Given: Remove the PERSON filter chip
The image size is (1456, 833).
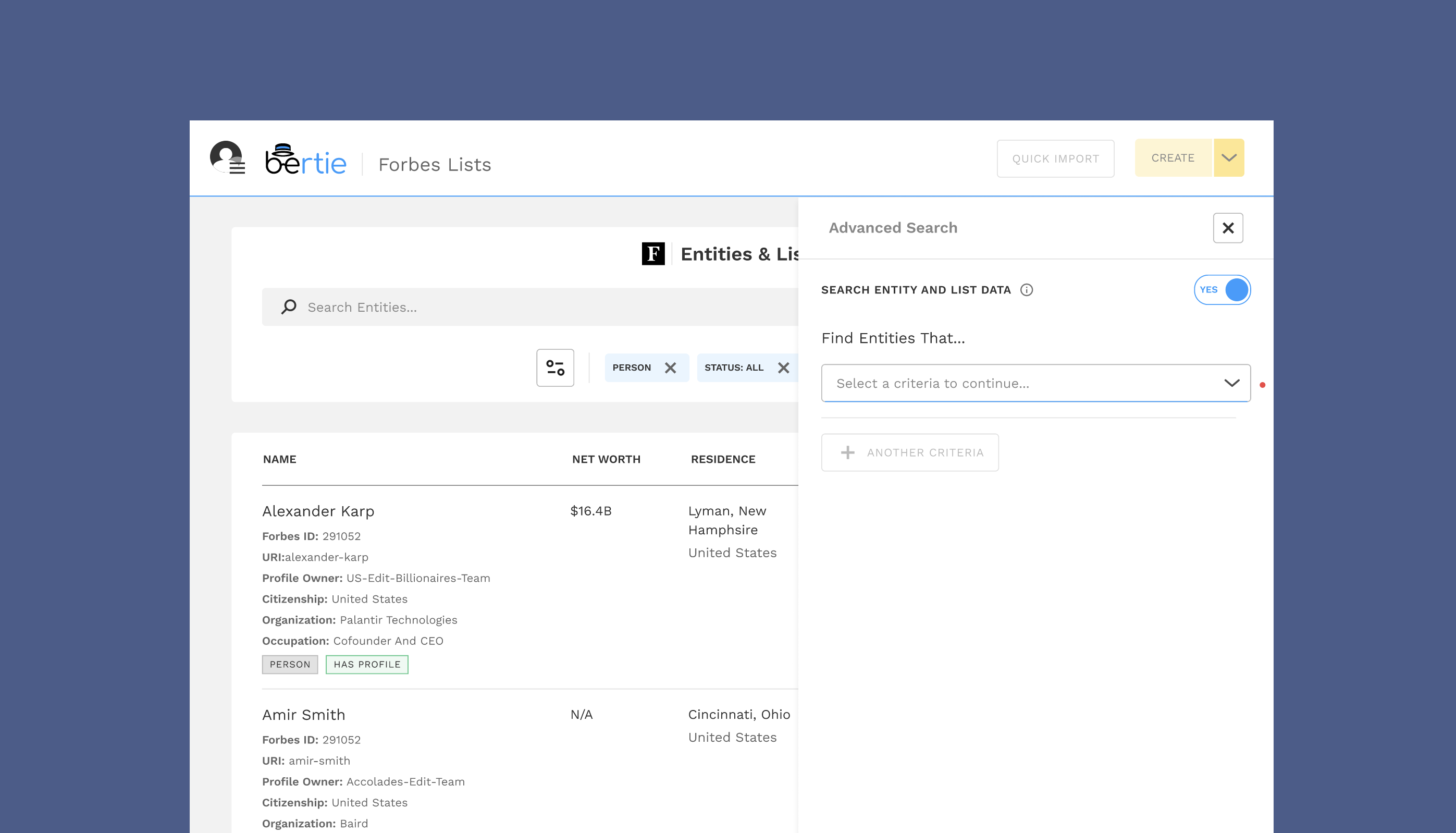Looking at the screenshot, I should tap(670, 368).
